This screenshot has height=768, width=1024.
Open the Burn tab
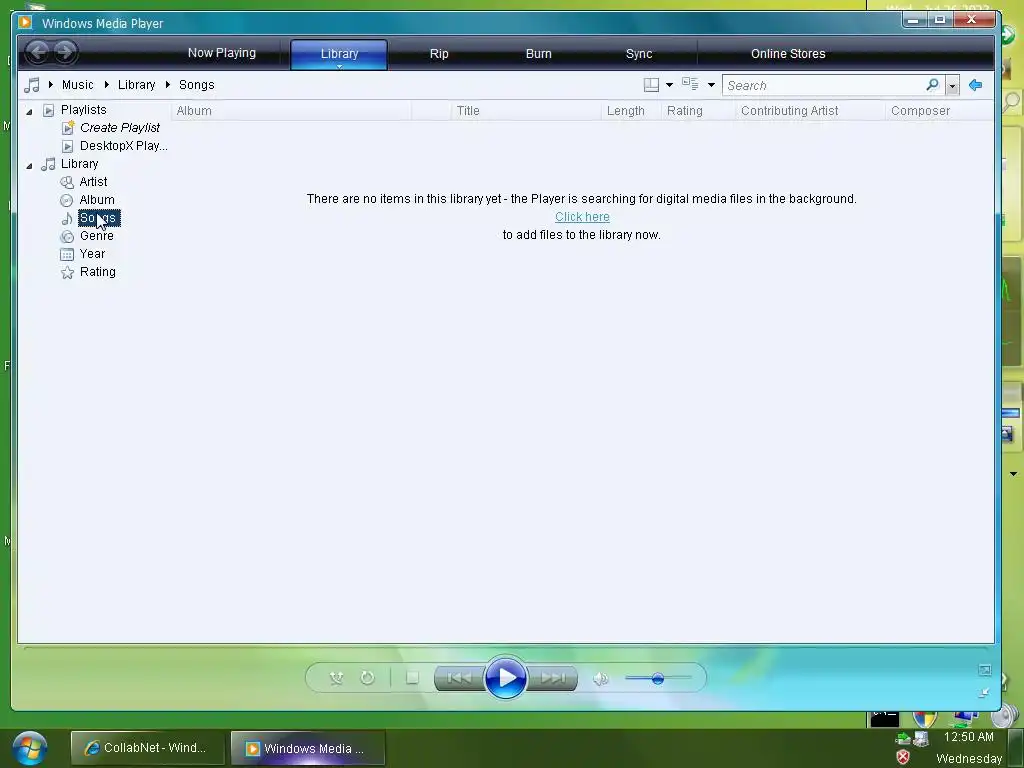click(x=539, y=54)
